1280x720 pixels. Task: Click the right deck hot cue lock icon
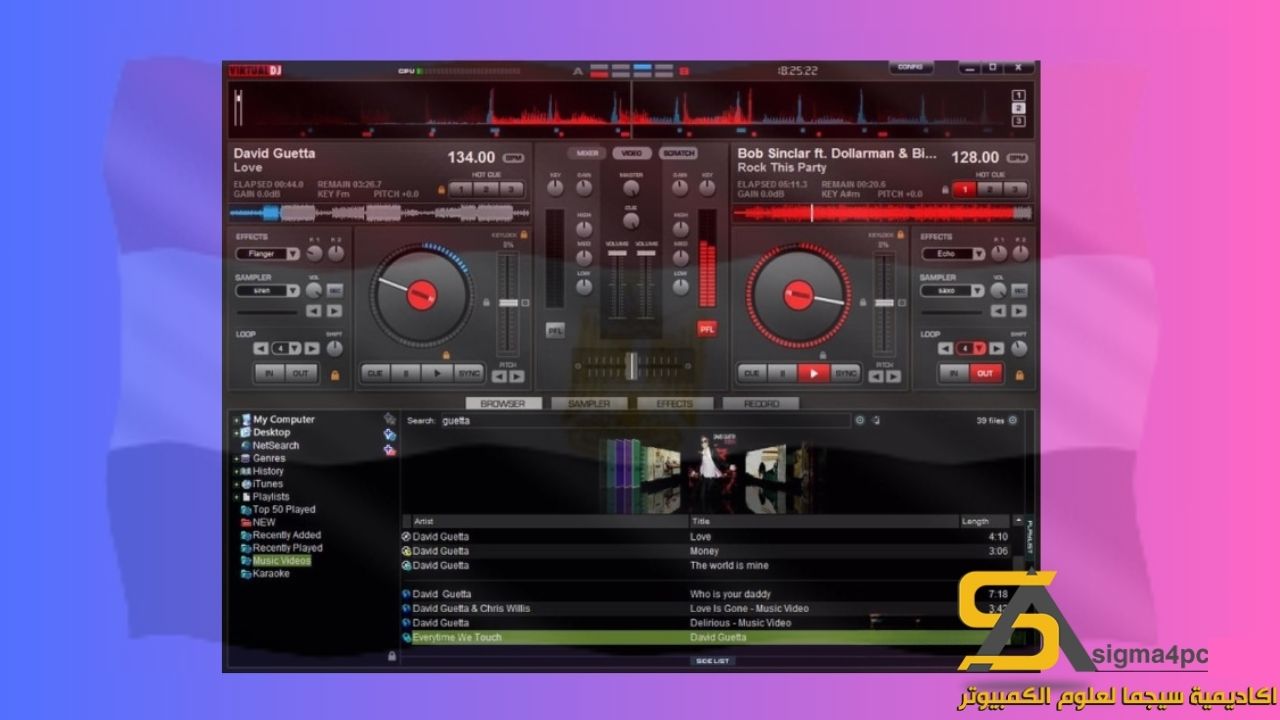tap(944, 190)
